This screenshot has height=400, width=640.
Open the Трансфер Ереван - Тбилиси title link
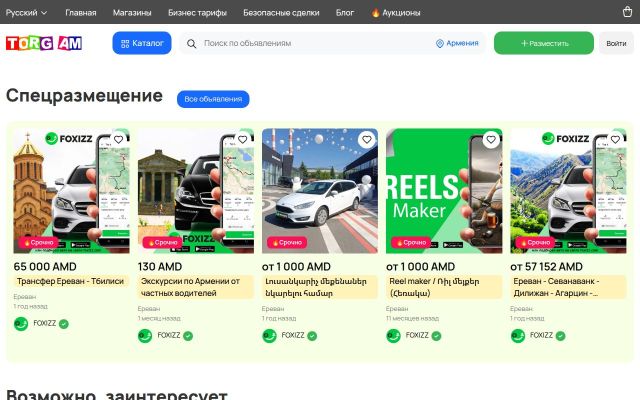pos(70,281)
